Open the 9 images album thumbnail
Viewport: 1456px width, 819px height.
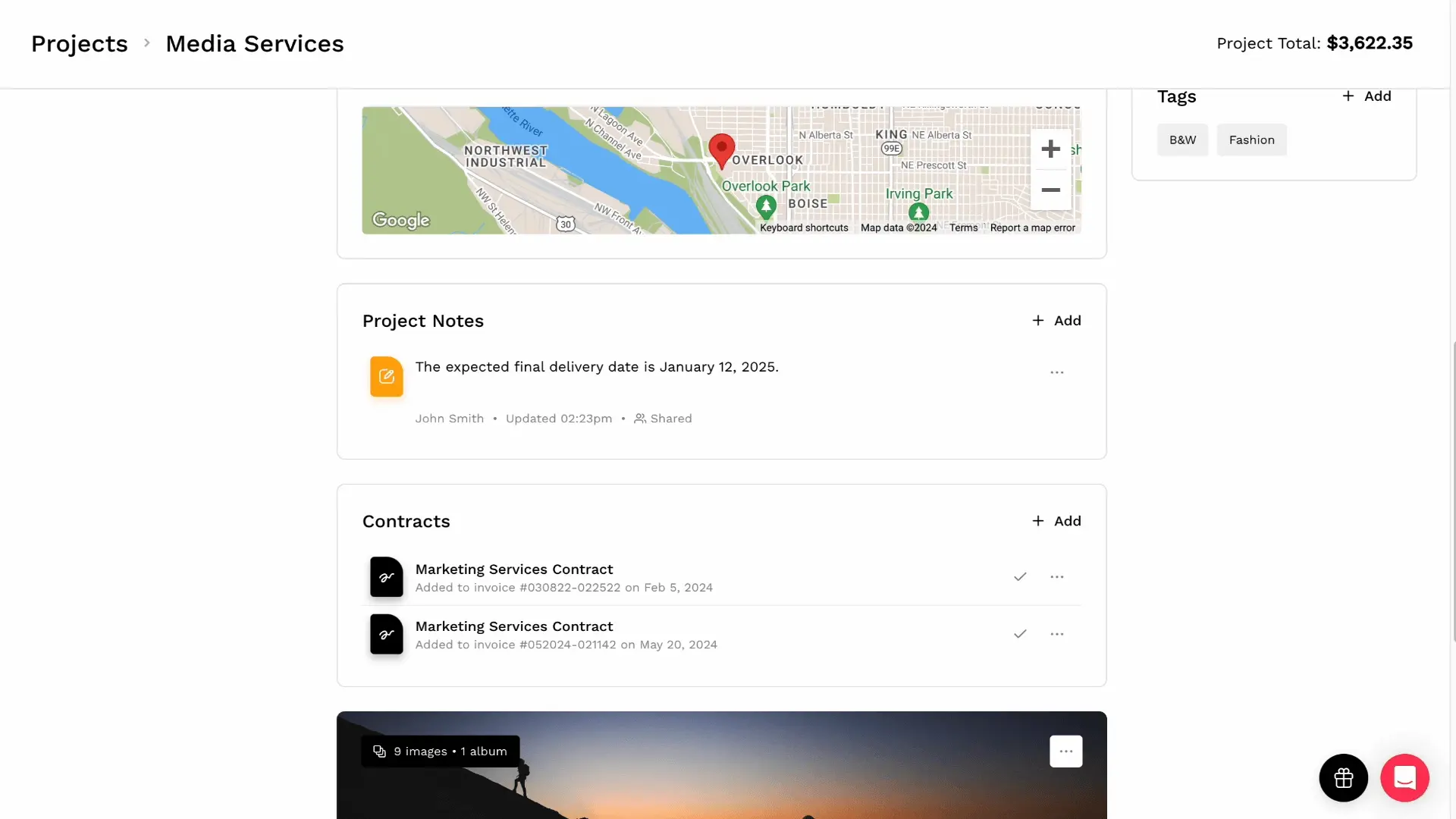(440, 752)
